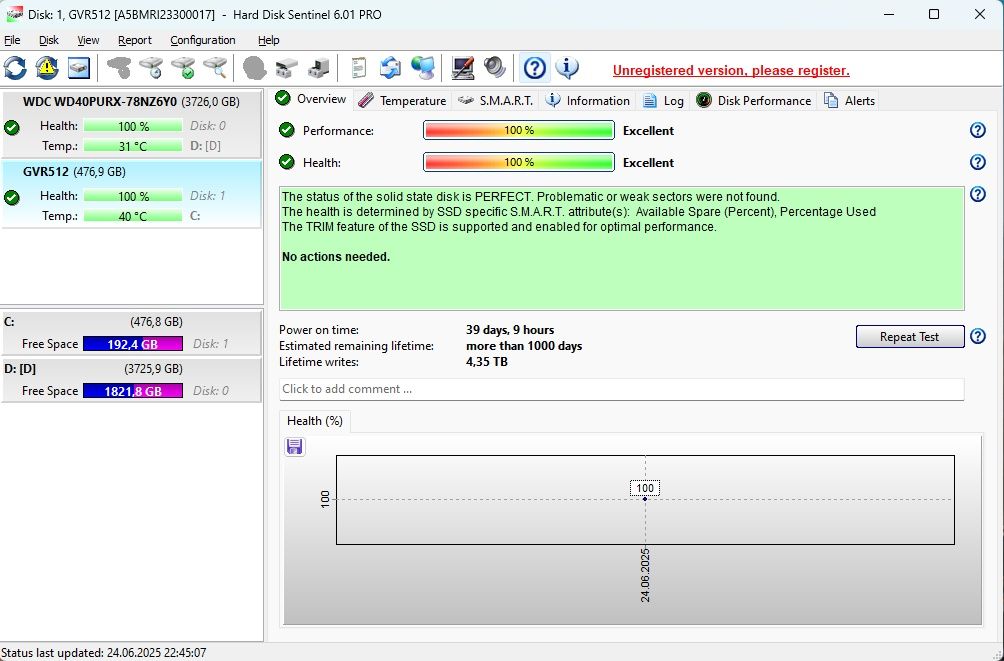
Task: Open the Help menu
Action: 269,40
